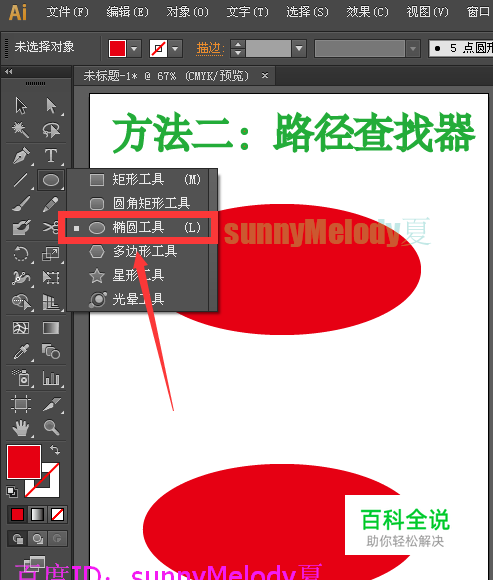Choose 光晕工具 from the flyout
This screenshot has height=580, width=493.
(138, 299)
